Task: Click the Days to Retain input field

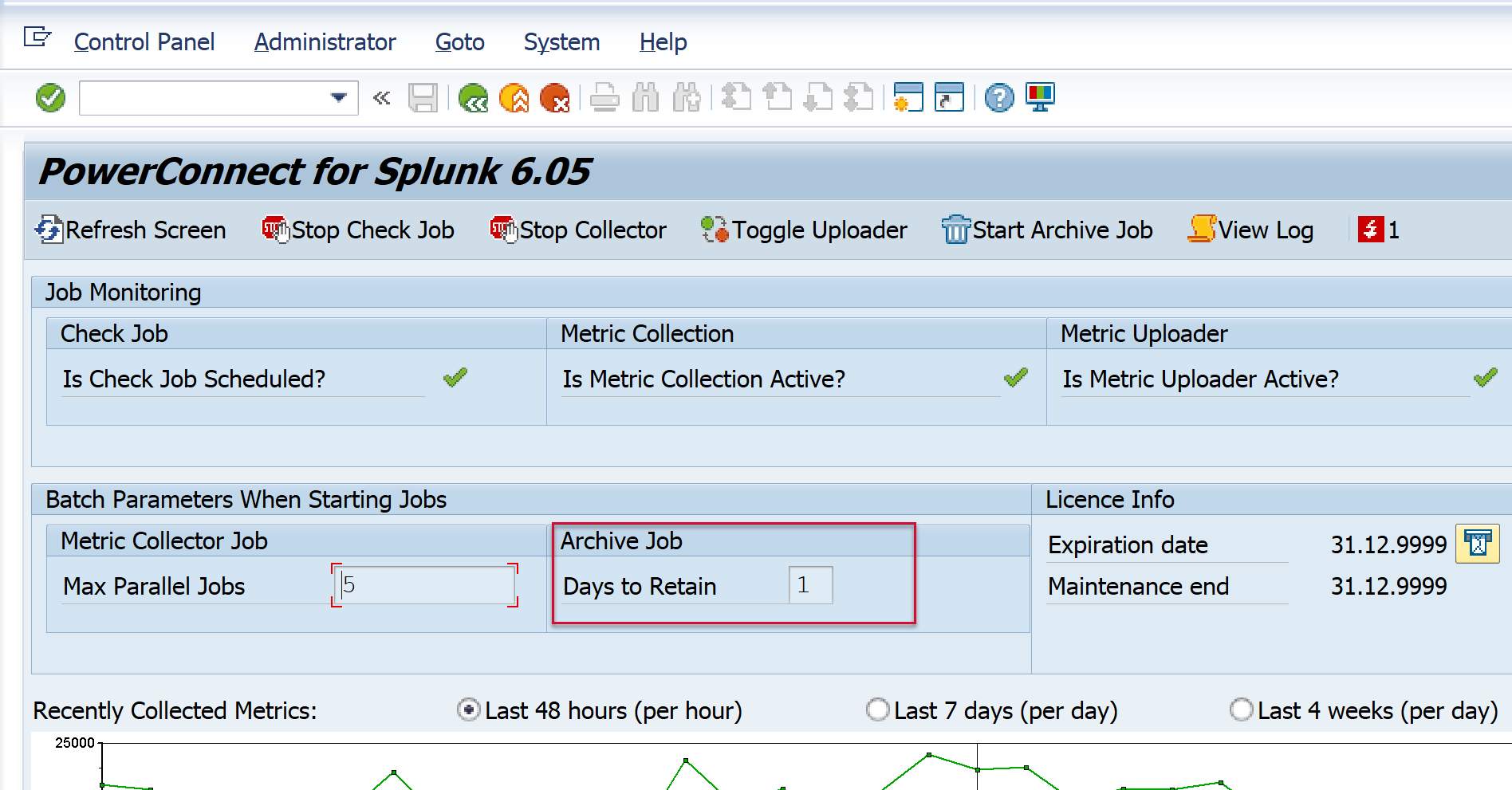Action: click(x=810, y=585)
